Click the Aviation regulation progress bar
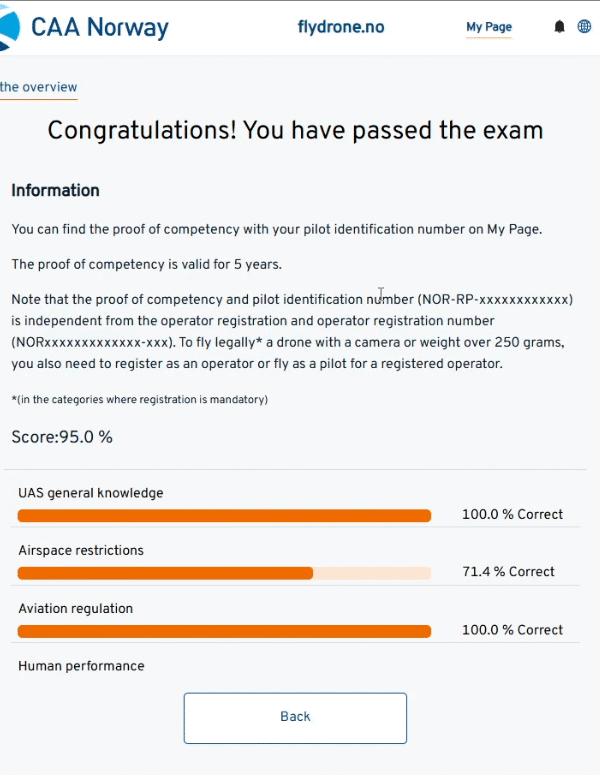Screen dimensions: 600x775 (224, 632)
